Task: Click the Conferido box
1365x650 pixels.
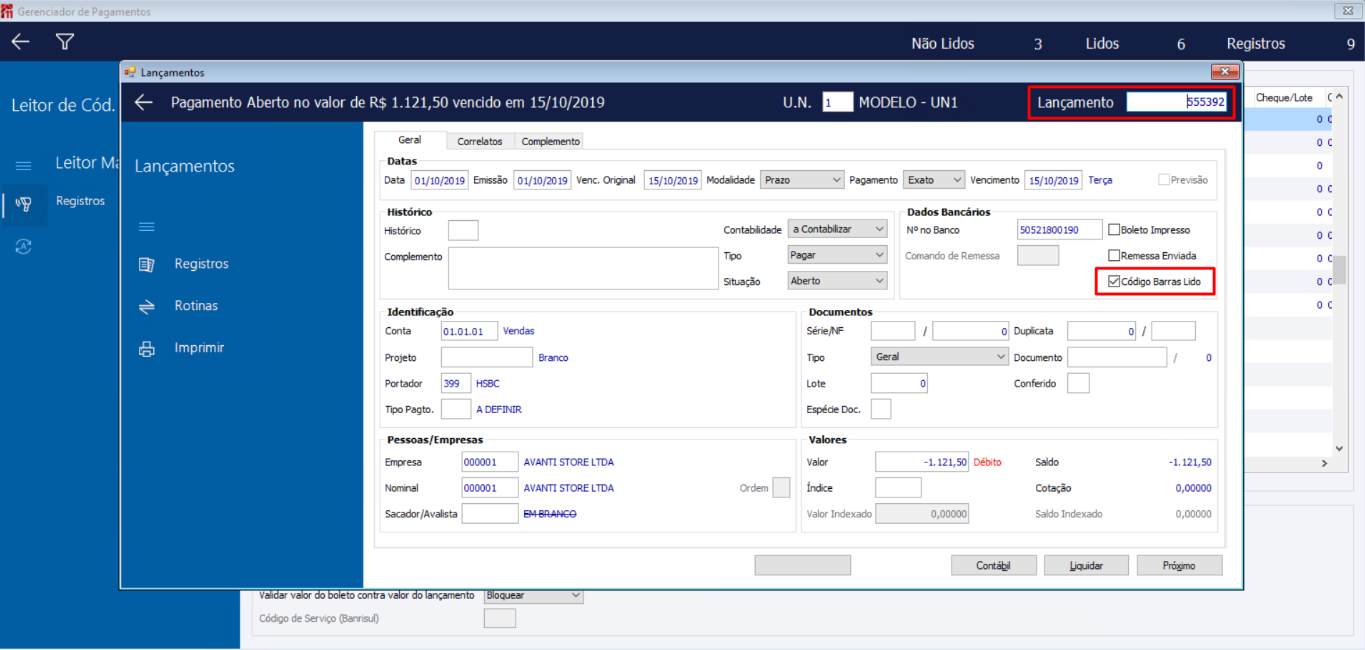Action: (1078, 383)
